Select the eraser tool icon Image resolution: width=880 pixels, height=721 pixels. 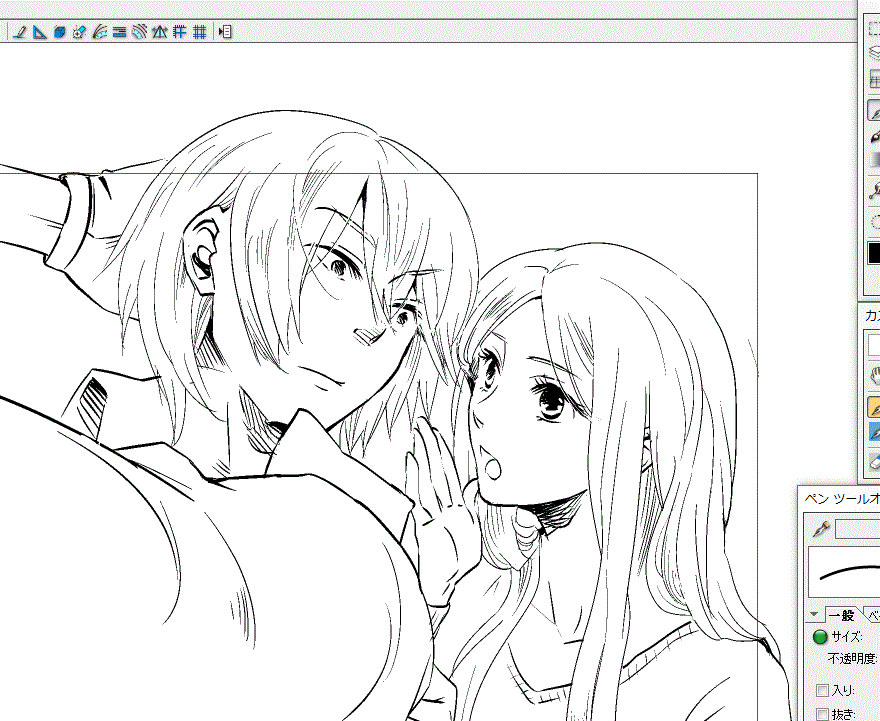point(874,462)
